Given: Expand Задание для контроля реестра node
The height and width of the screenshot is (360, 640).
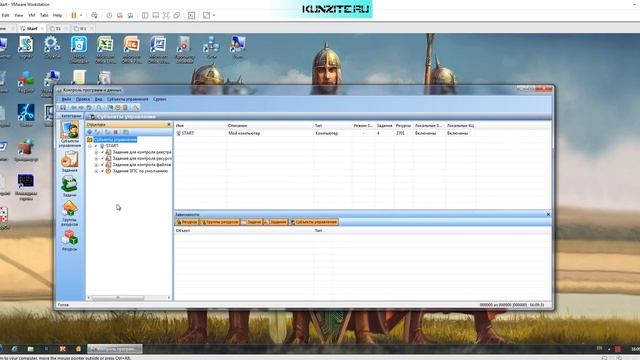Looking at the screenshot, I should pos(96,152).
